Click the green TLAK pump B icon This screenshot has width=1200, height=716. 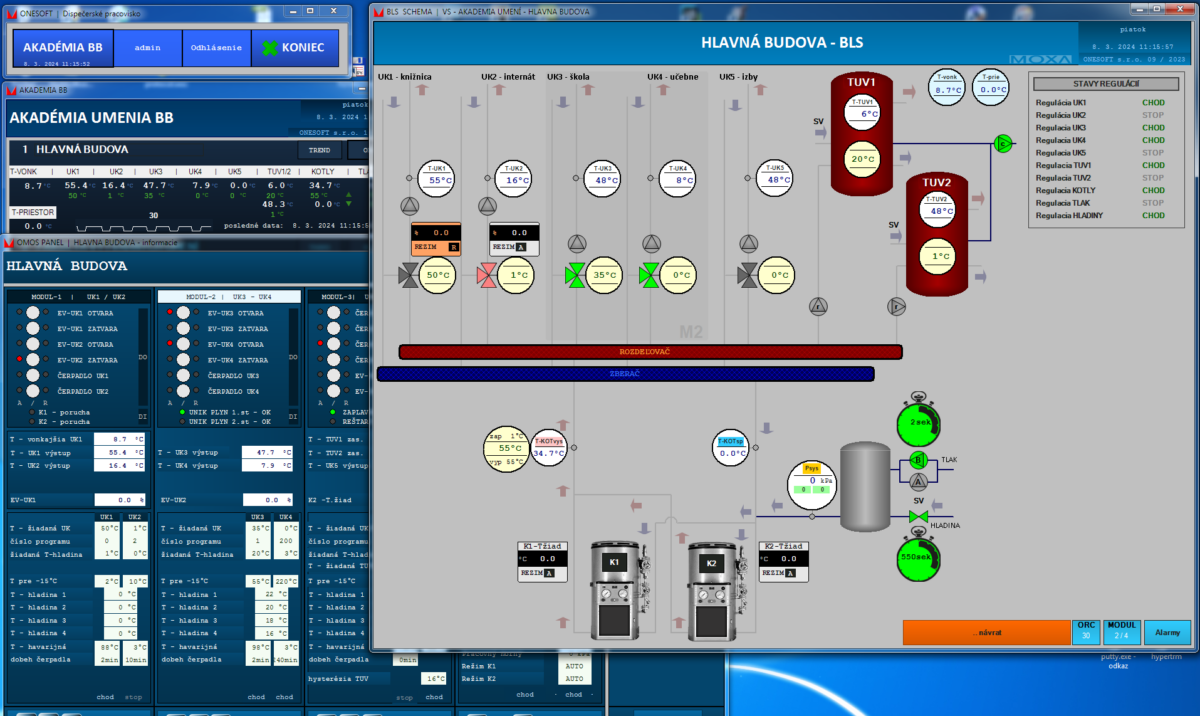pos(919,461)
